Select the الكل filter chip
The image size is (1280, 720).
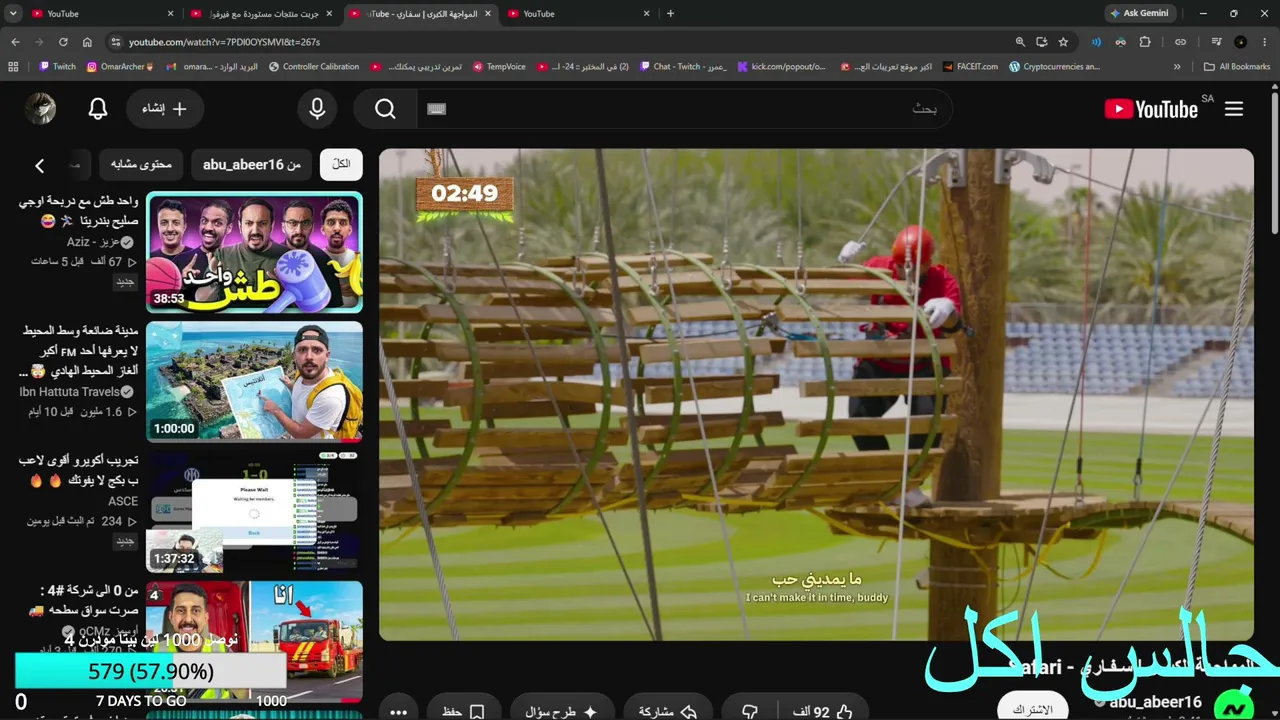341,164
